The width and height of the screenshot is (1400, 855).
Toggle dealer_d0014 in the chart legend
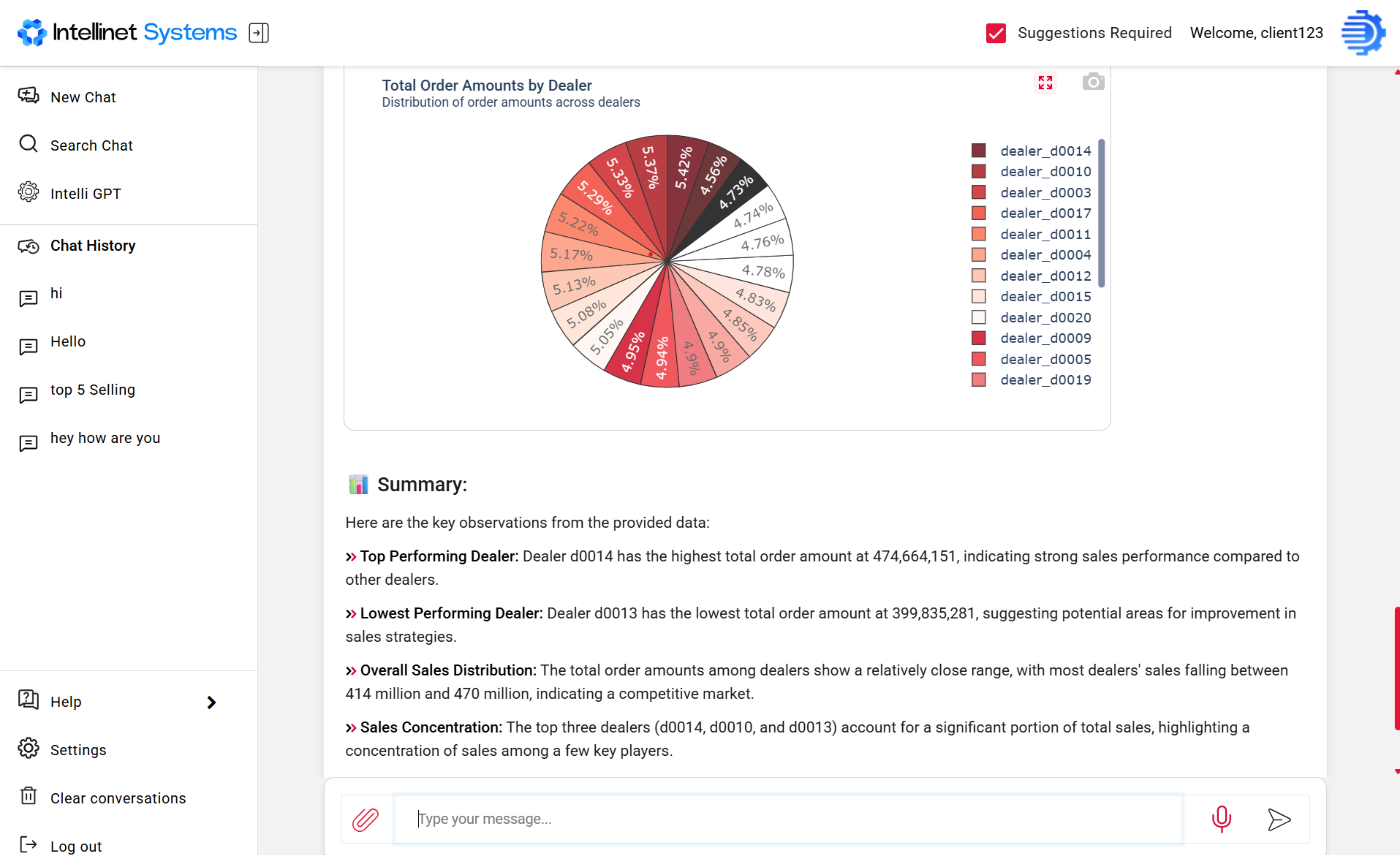coord(1045,151)
